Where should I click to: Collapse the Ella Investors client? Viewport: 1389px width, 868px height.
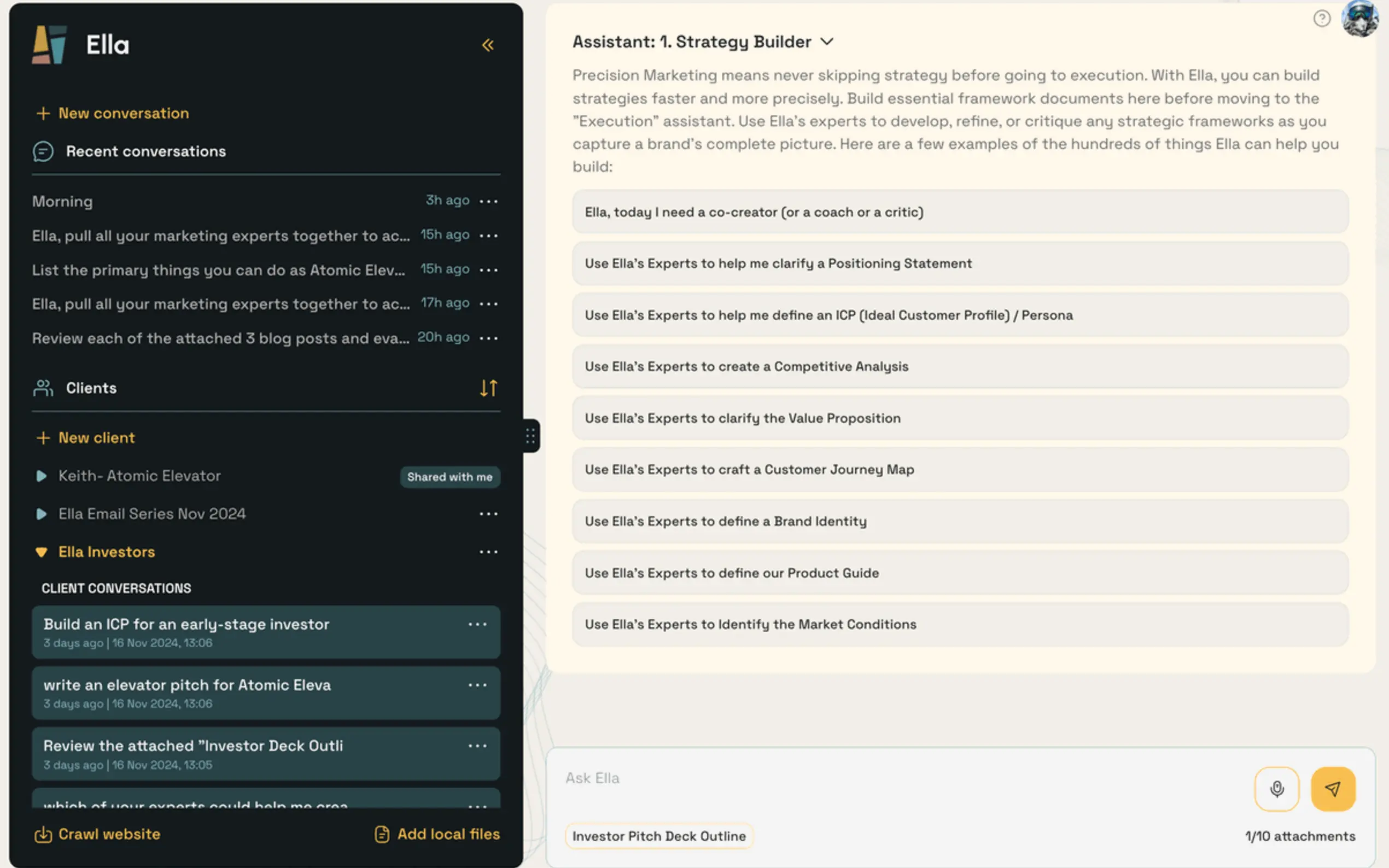point(42,552)
